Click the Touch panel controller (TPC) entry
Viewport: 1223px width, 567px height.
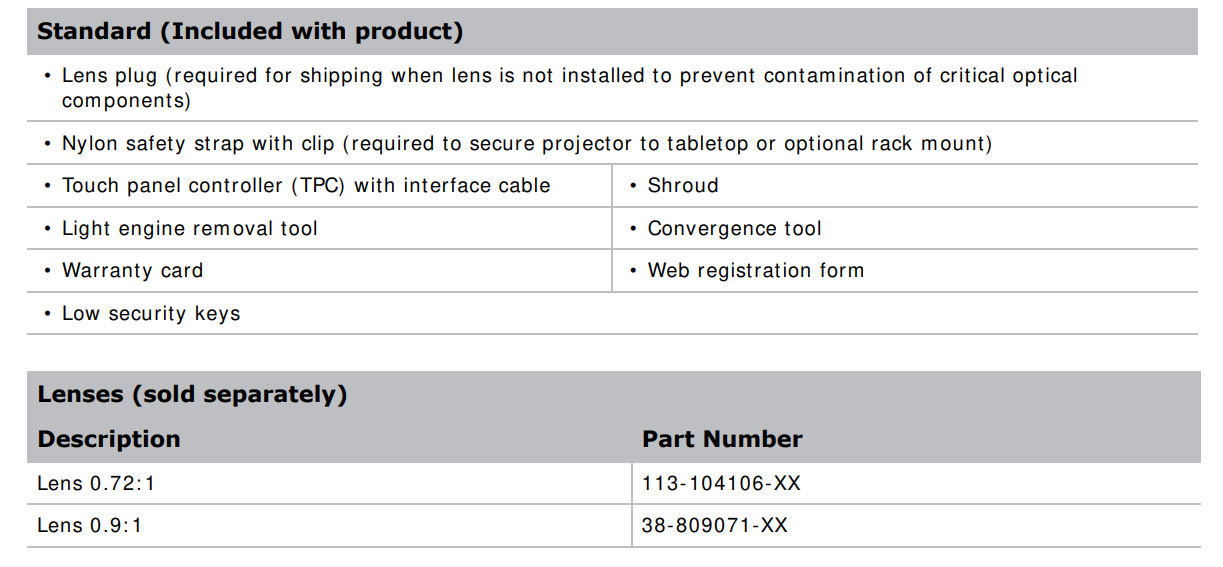coord(305,186)
